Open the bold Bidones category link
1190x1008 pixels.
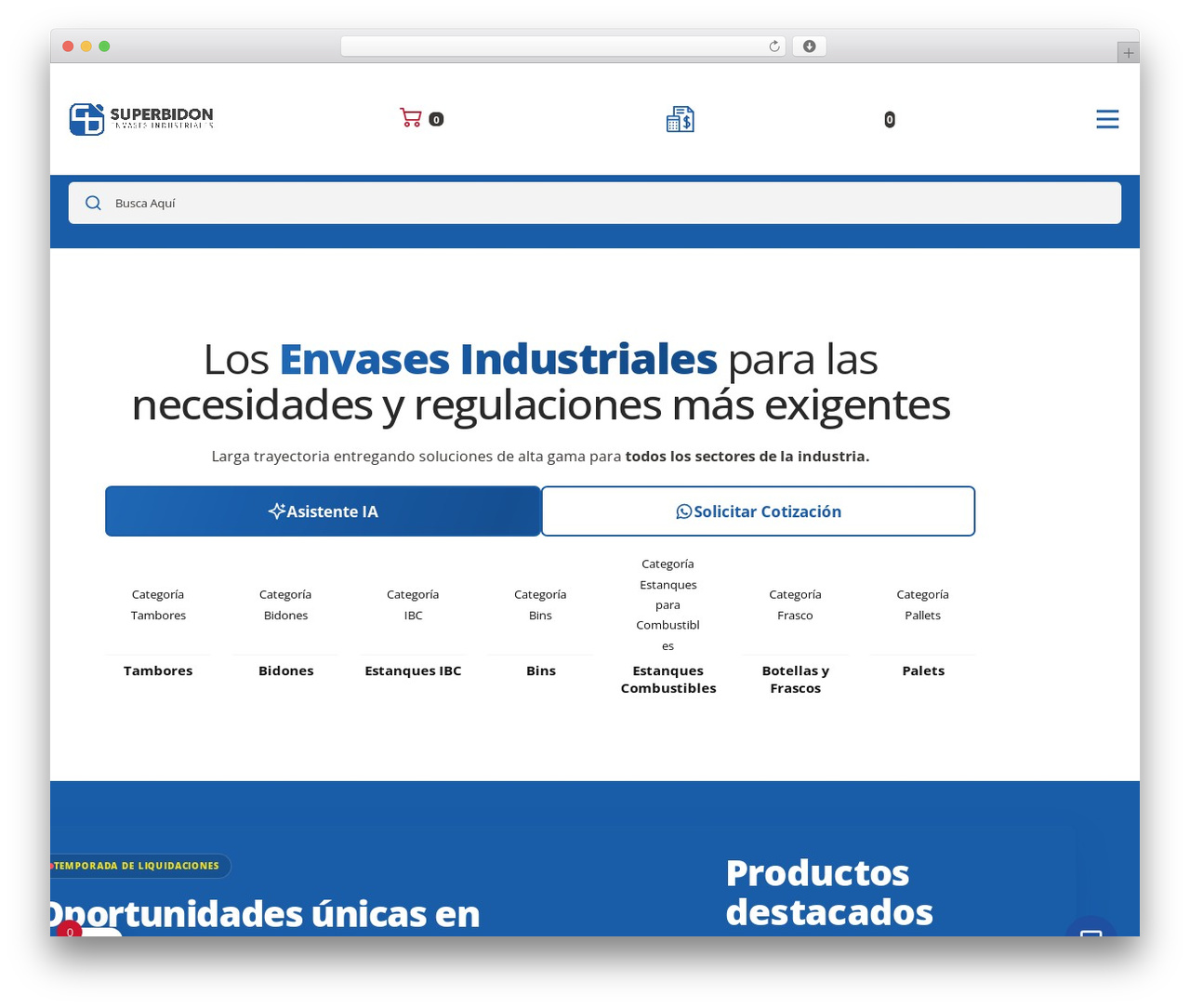[x=285, y=670]
